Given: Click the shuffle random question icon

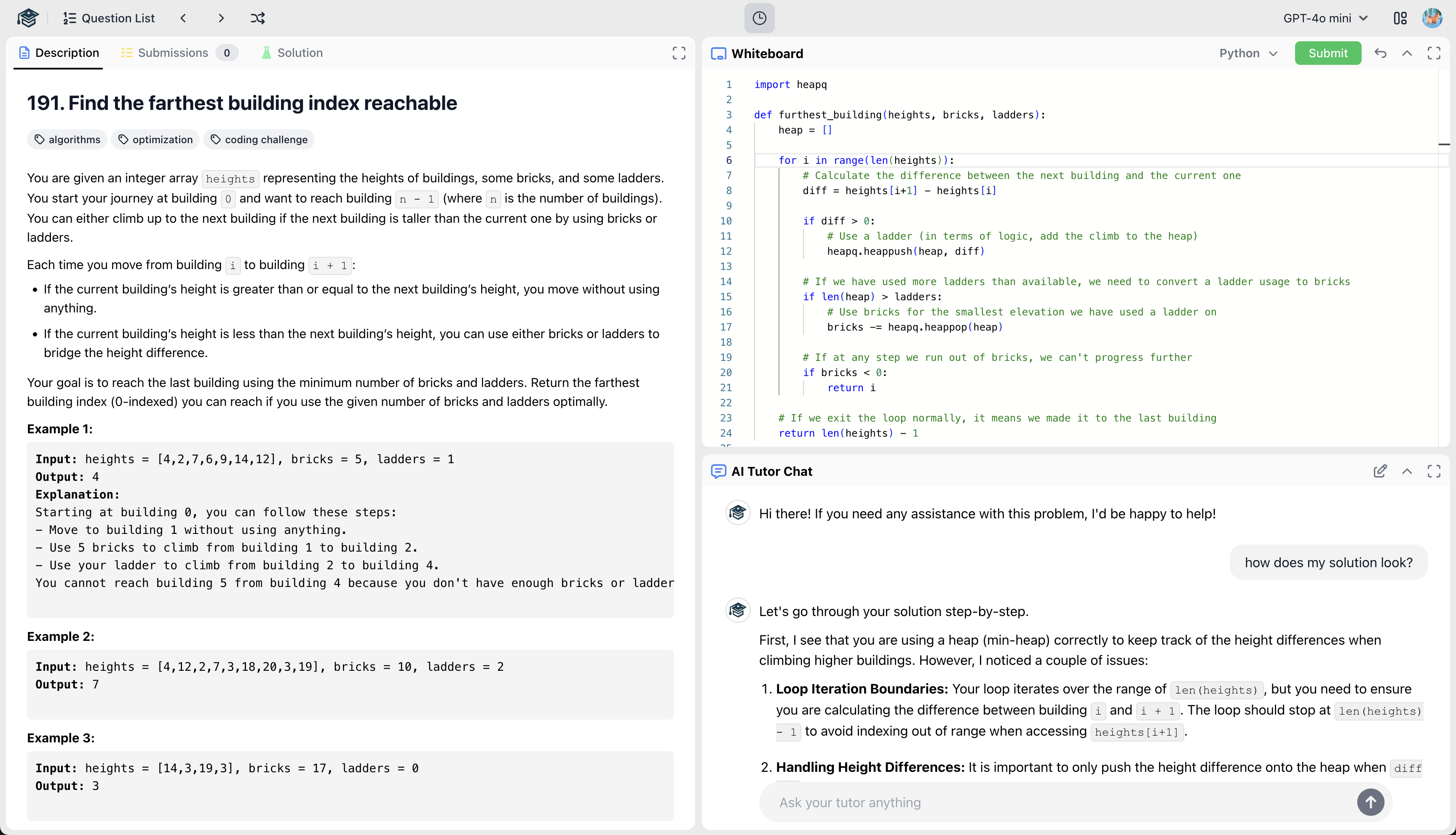Looking at the screenshot, I should click(x=257, y=19).
